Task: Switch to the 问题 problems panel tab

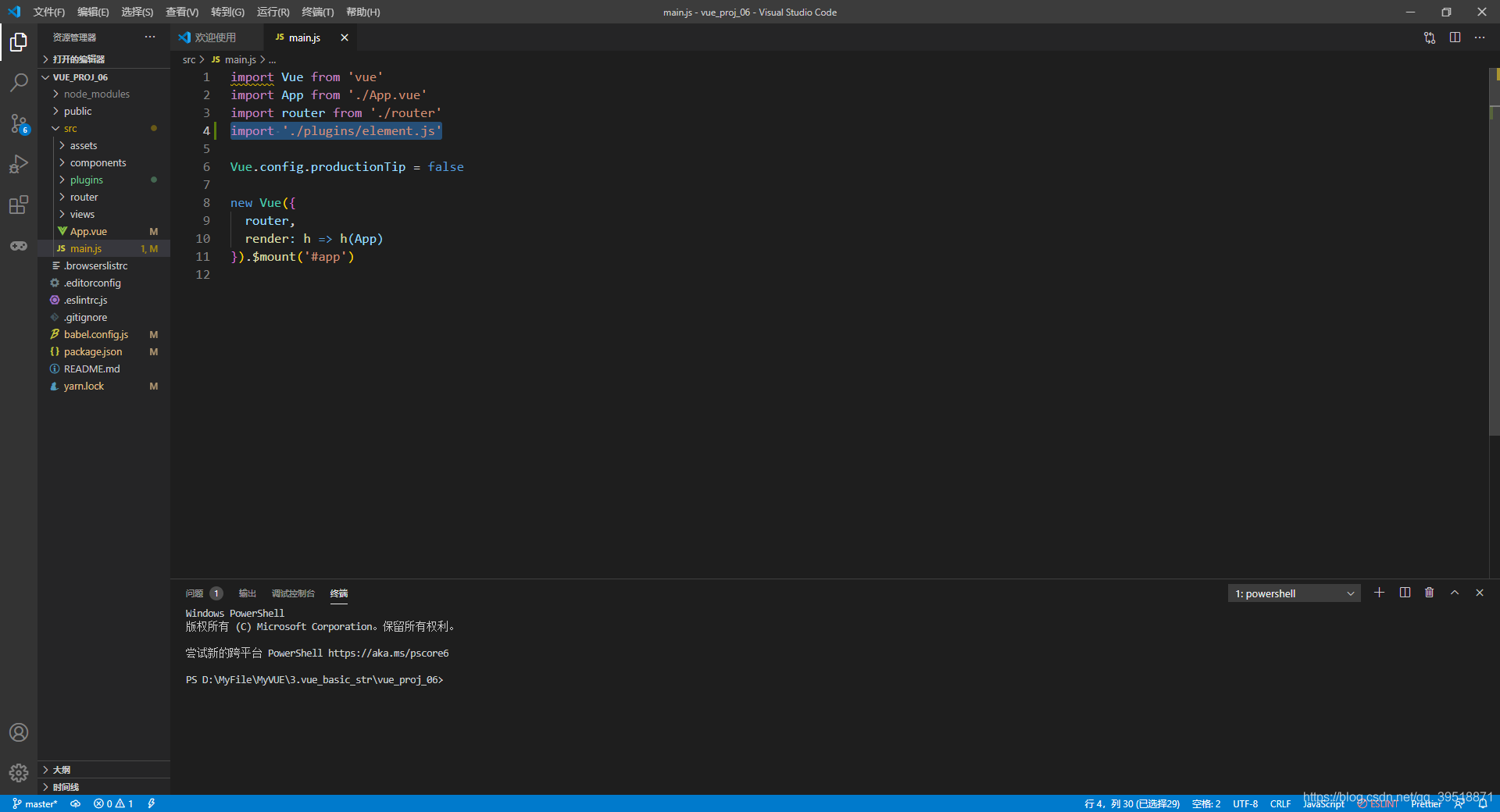Action: pos(204,593)
